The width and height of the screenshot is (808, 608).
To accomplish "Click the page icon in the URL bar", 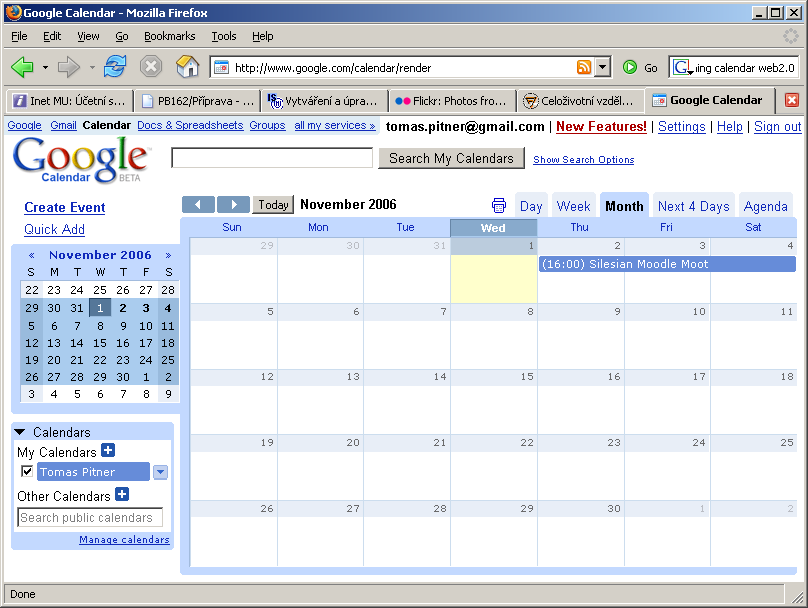I will (222, 67).
